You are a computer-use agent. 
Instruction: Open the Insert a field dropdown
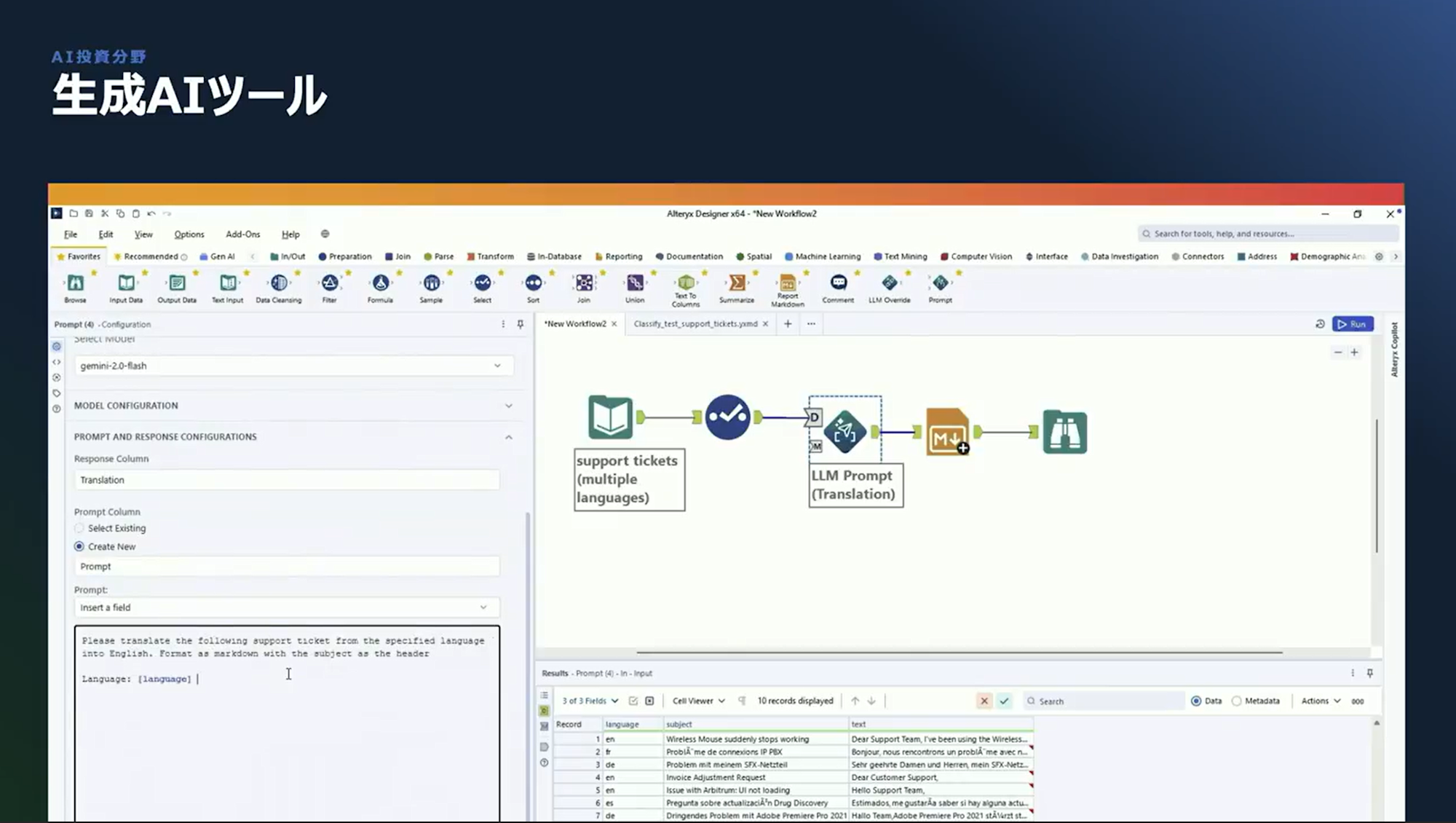[x=287, y=607]
